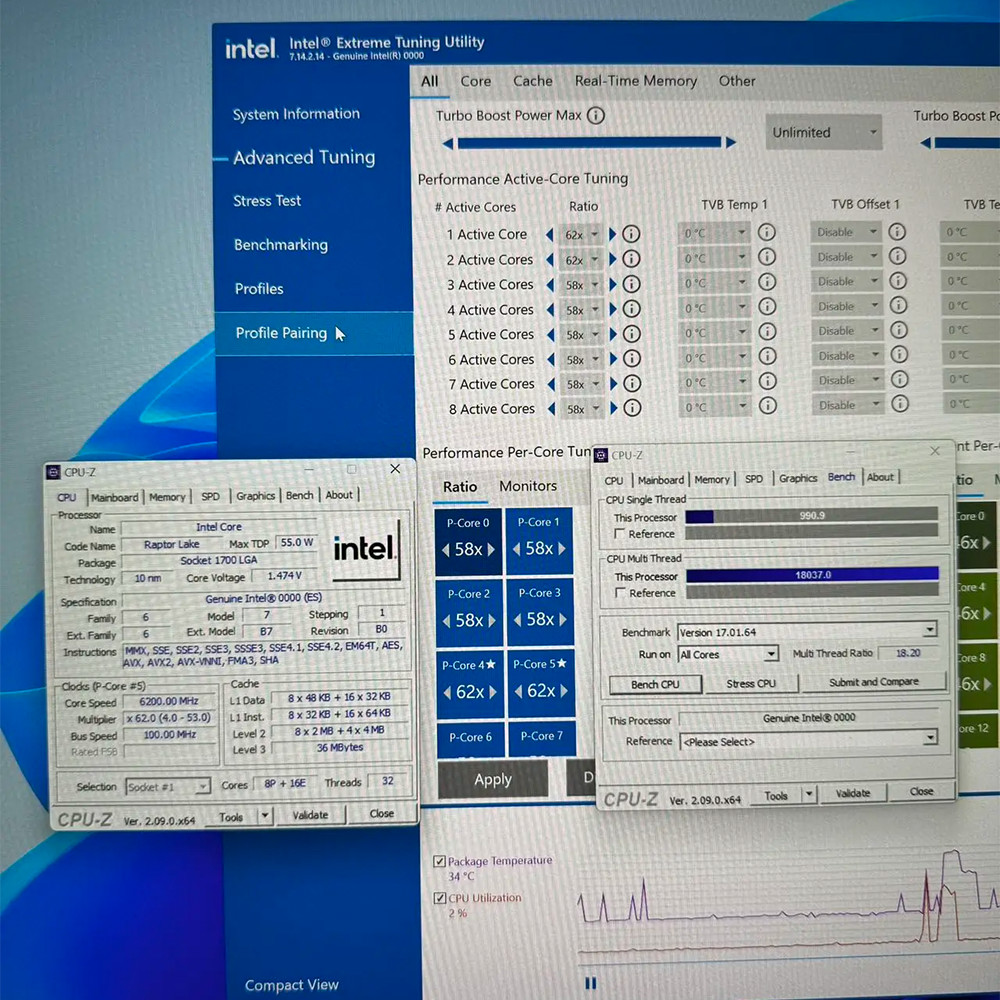Click left arrow of Turbo Boost Power Max slider
Image resolution: width=1000 pixels, height=1000 pixels.
tap(448, 143)
